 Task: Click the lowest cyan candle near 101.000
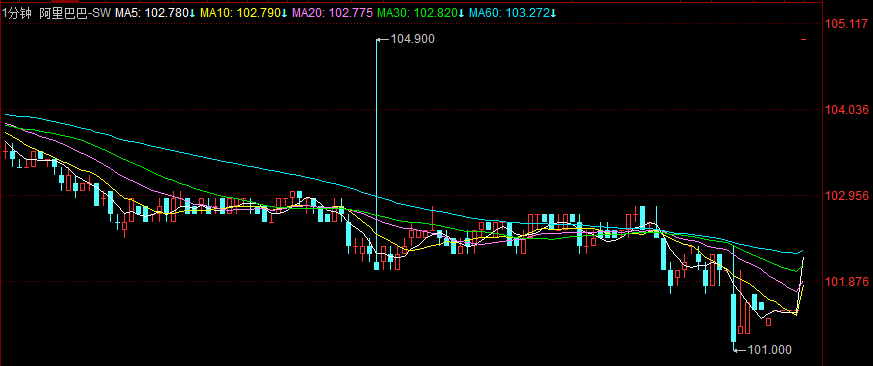click(x=733, y=318)
